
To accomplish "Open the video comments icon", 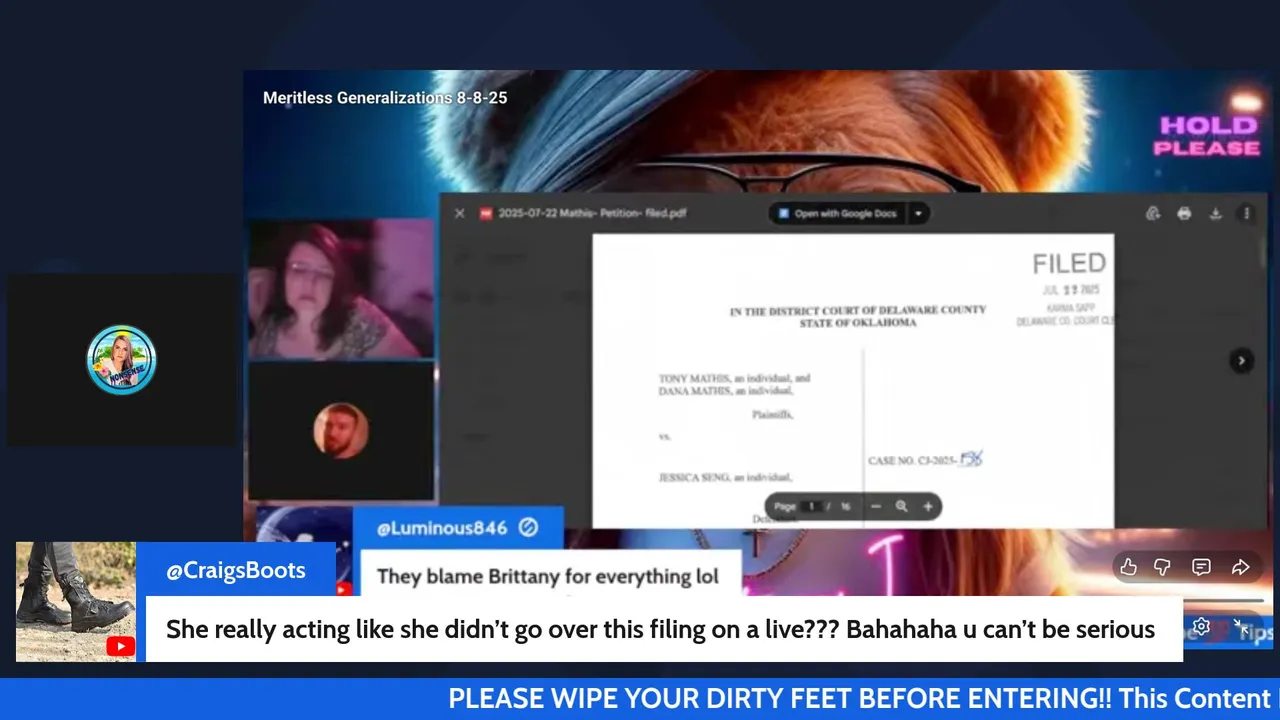I will (1201, 567).
